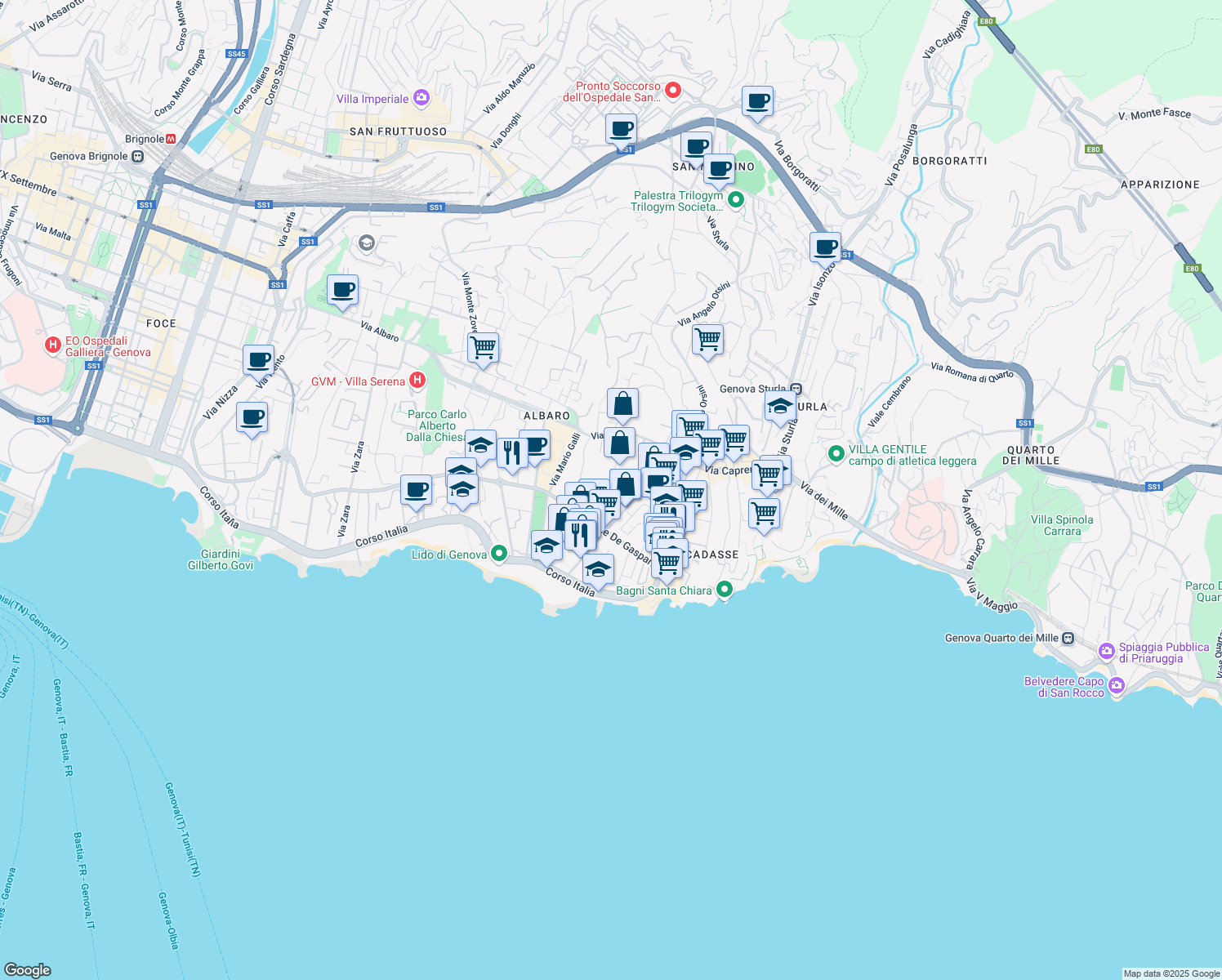Open the Google logo link
Viewport: 1222px width, 980px height.
click(27, 969)
